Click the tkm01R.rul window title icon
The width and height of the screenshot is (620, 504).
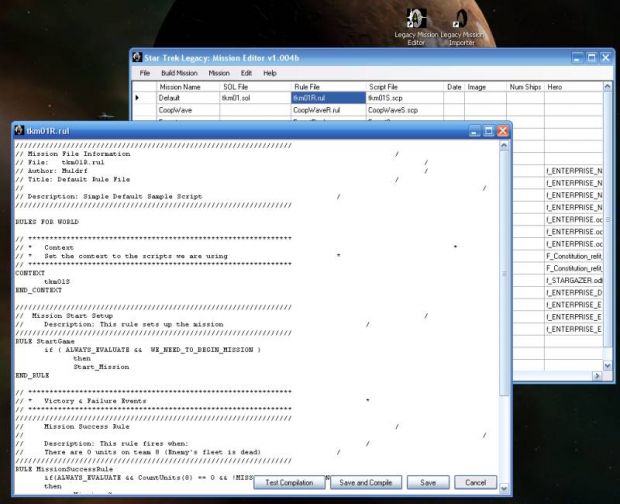point(19,130)
